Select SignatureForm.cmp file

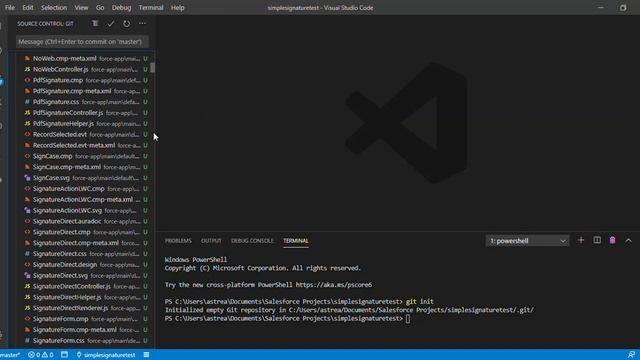82,319
